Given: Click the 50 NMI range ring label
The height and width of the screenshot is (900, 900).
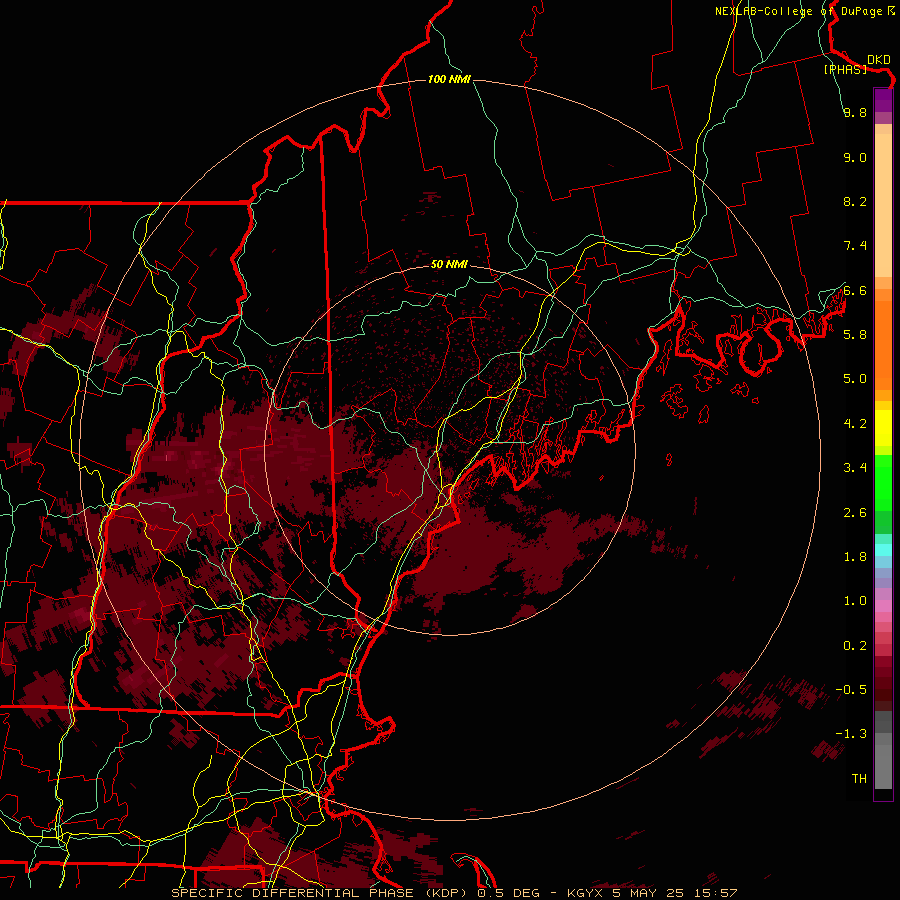Looking at the screenshot, I should point(449,264).
